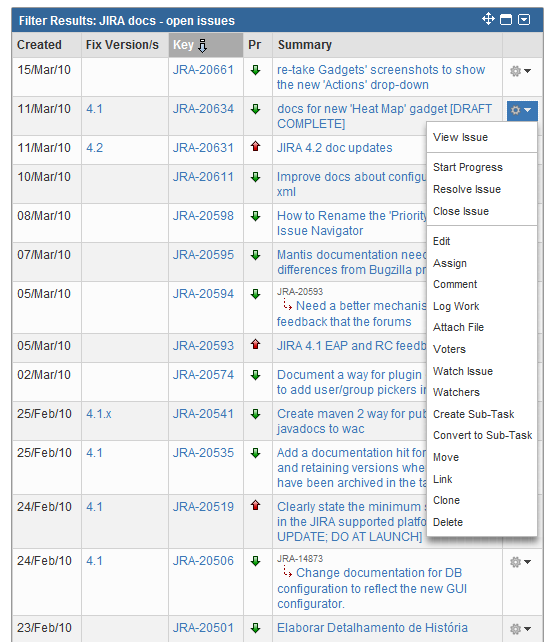Select Start Progress from the actions menu
The image size is (556, 642).
pyautogui.click(x=468, y=167)
